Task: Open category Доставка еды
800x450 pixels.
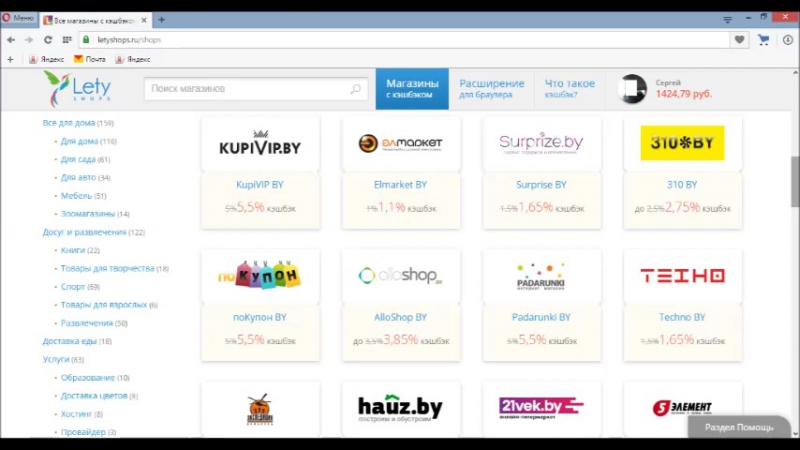Action: (69, 341)
